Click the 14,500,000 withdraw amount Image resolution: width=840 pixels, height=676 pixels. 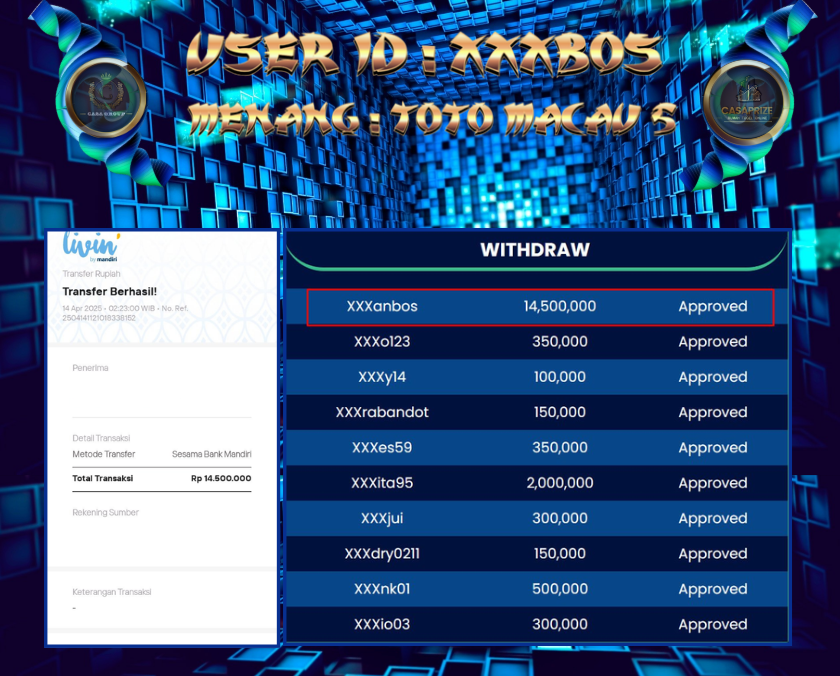[559, 307]
